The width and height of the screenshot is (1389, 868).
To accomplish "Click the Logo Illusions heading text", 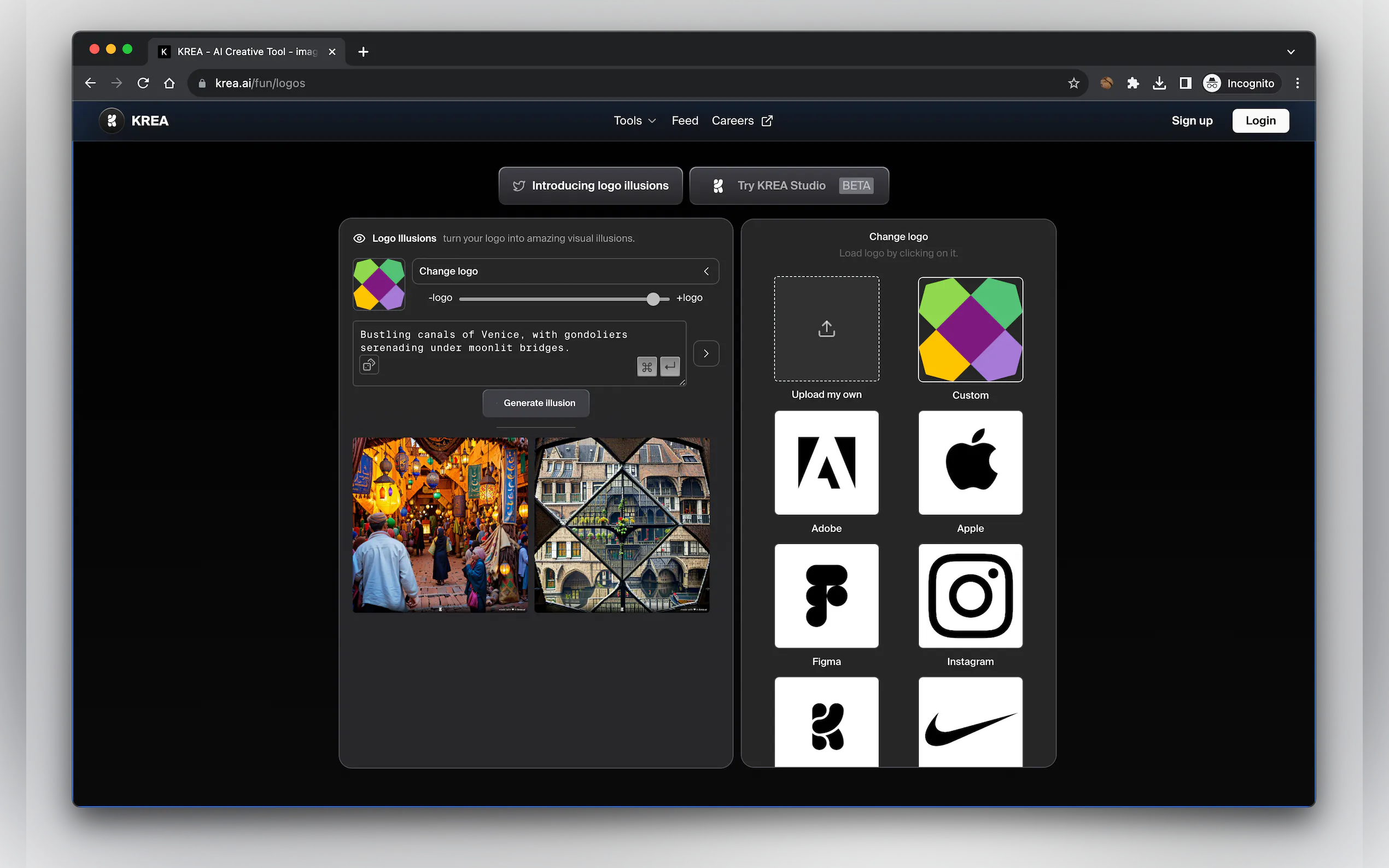I will pyautogui.click(x=404, y=238).
